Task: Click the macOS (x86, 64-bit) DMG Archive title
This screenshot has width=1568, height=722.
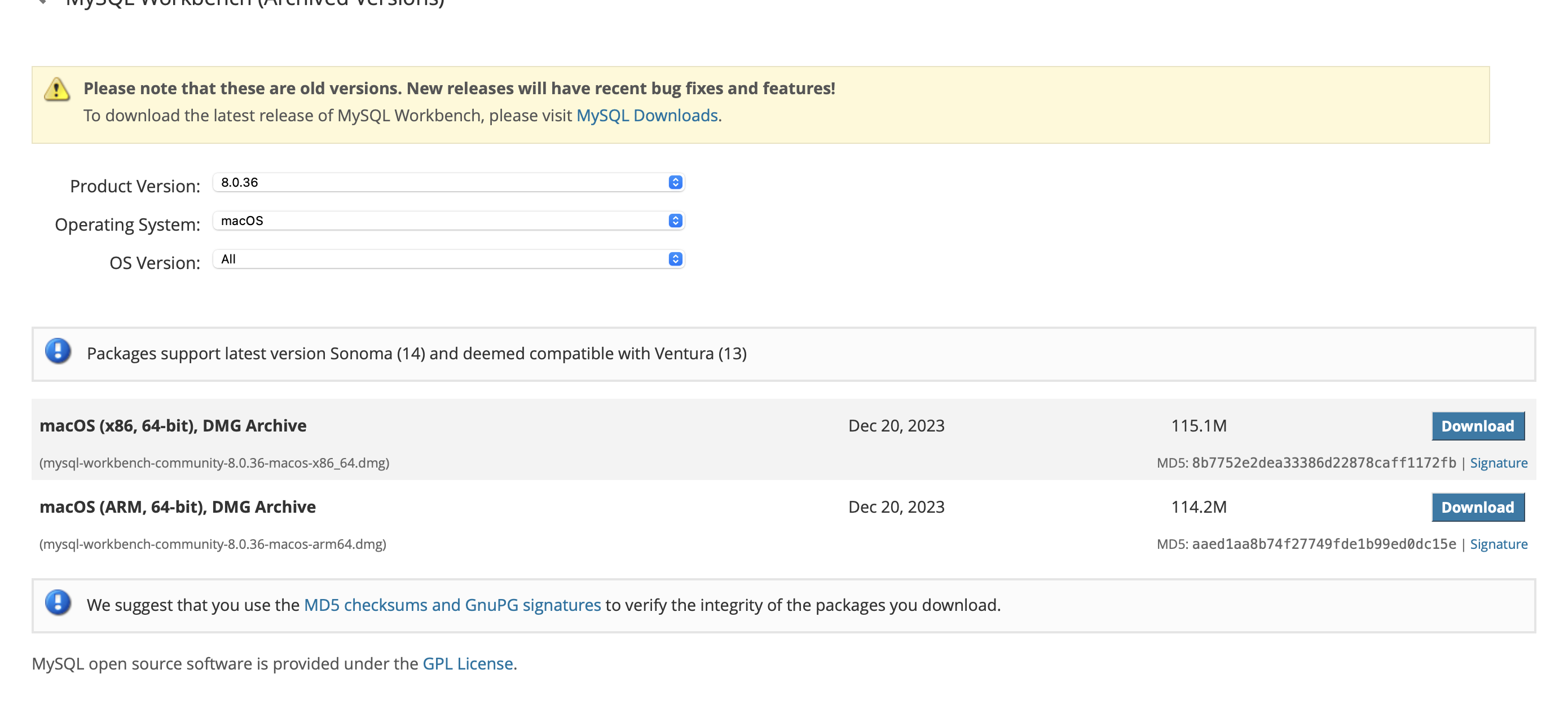Action: 173,425
